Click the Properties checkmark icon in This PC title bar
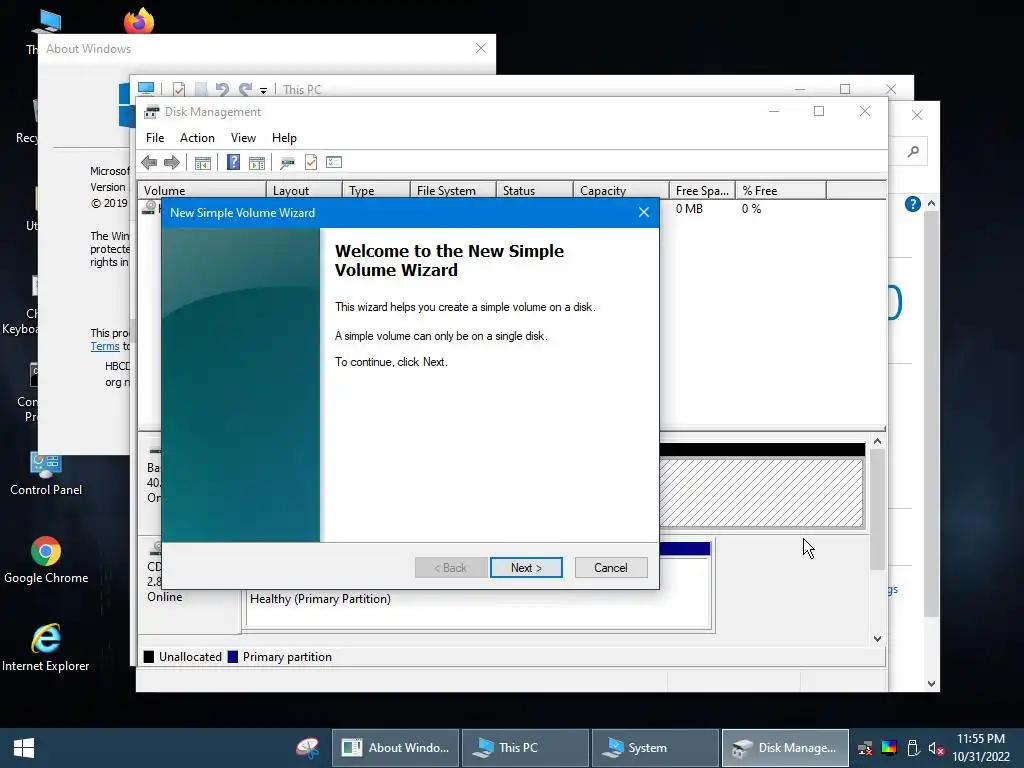This screenshot has height=768, width=1024. click(x=179, y=89)
